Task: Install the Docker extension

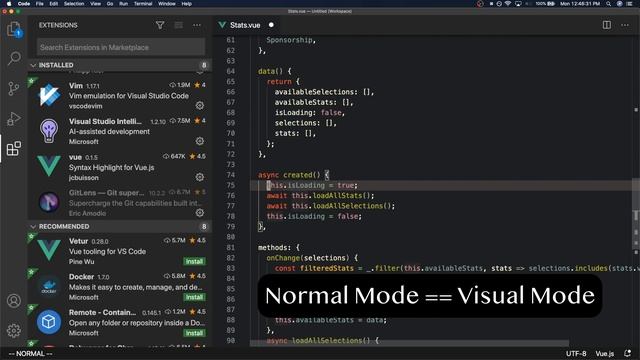Action: coord(194,297)
